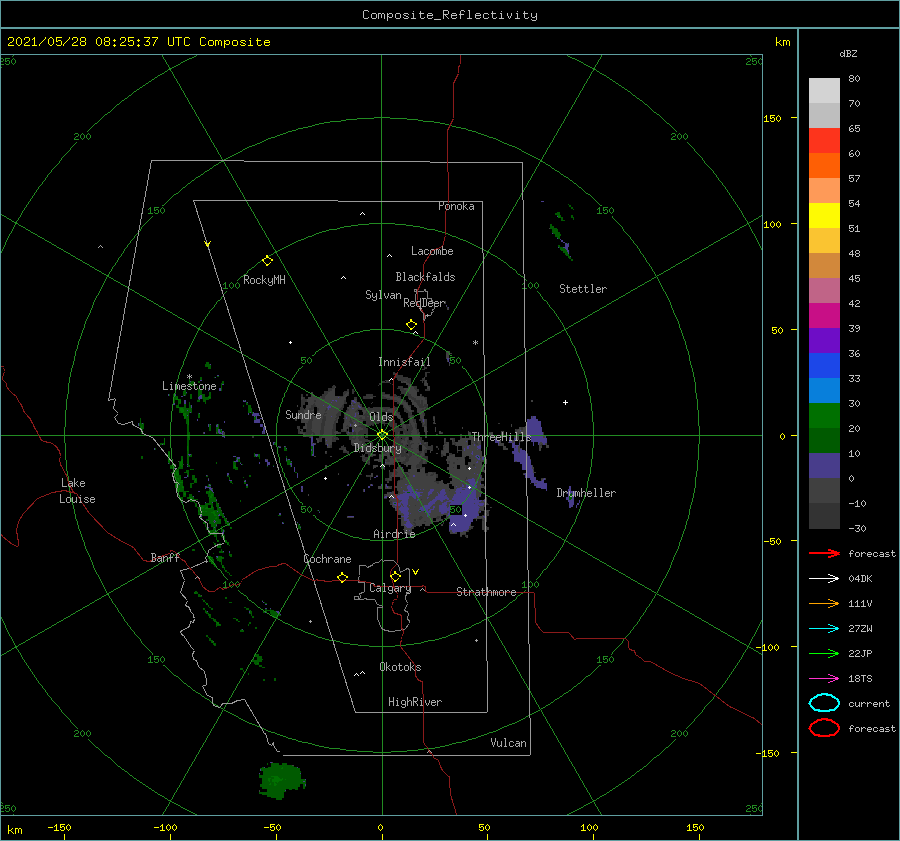900x841 pixels.
Task: Click the red forecast arrow in legend
Action: pyautogui.click(x=824, y=553)
